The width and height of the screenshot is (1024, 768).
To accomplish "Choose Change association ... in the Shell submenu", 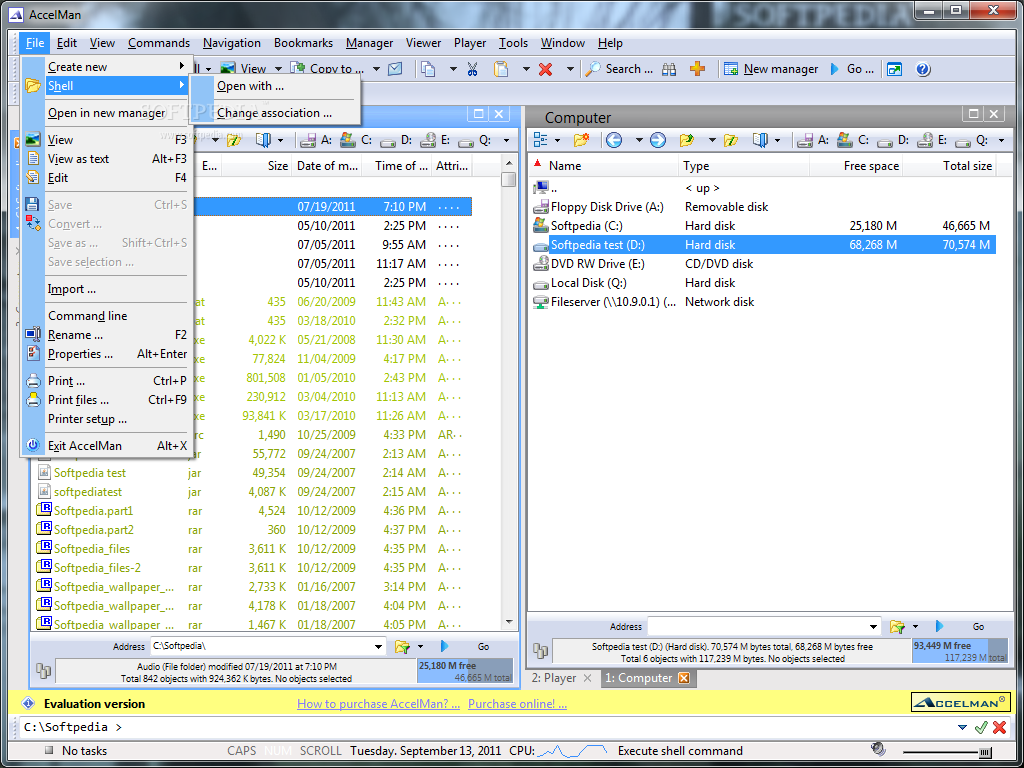I will click(274, 113).
